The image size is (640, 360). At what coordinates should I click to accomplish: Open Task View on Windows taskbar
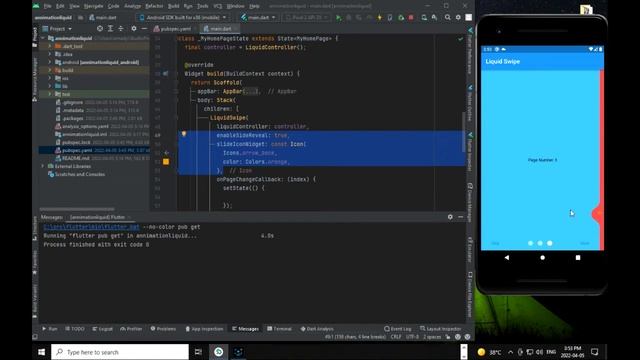tap(198, 352)
